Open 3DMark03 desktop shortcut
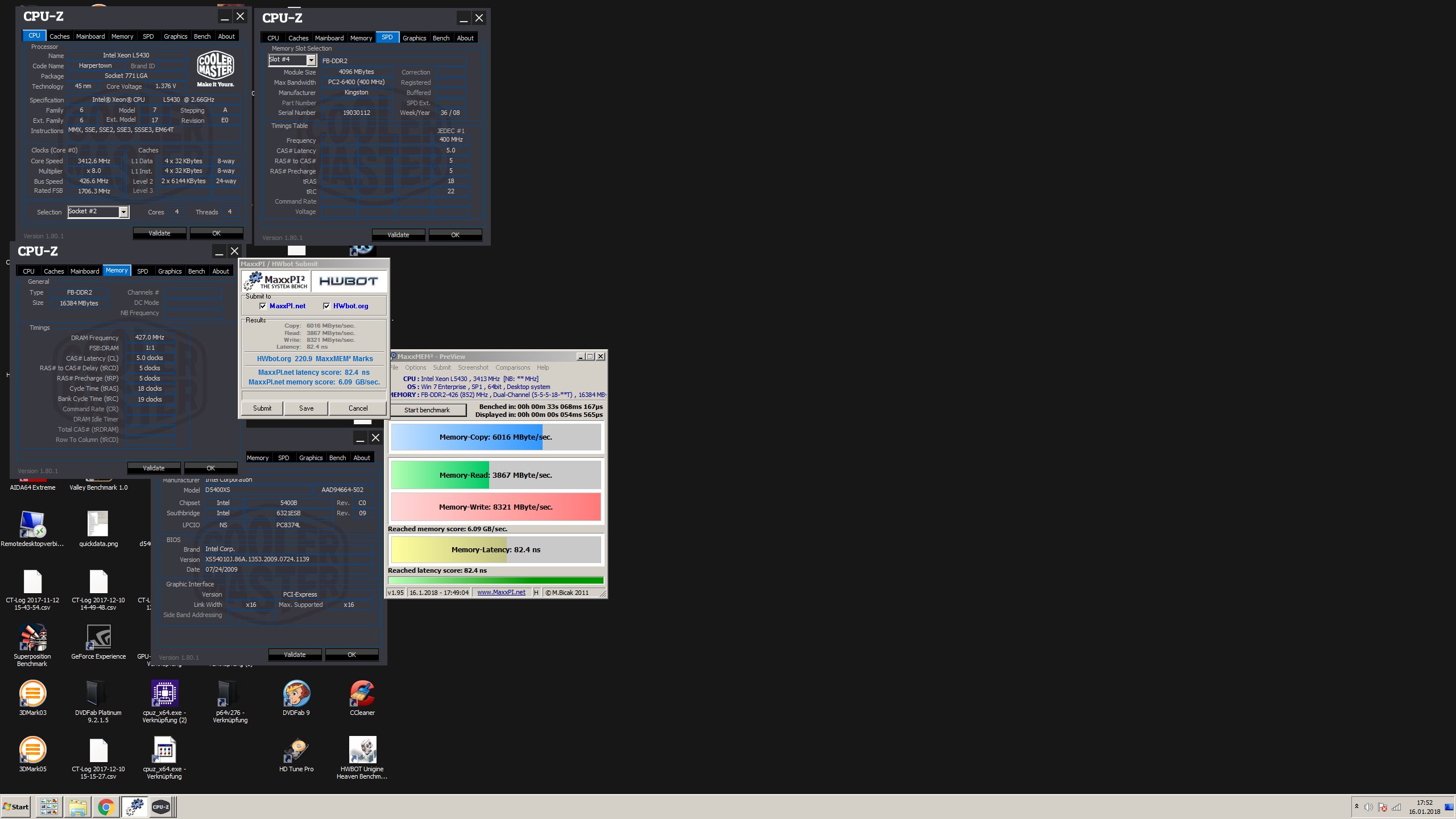The image size is (1456, 819). pos(32,697)
